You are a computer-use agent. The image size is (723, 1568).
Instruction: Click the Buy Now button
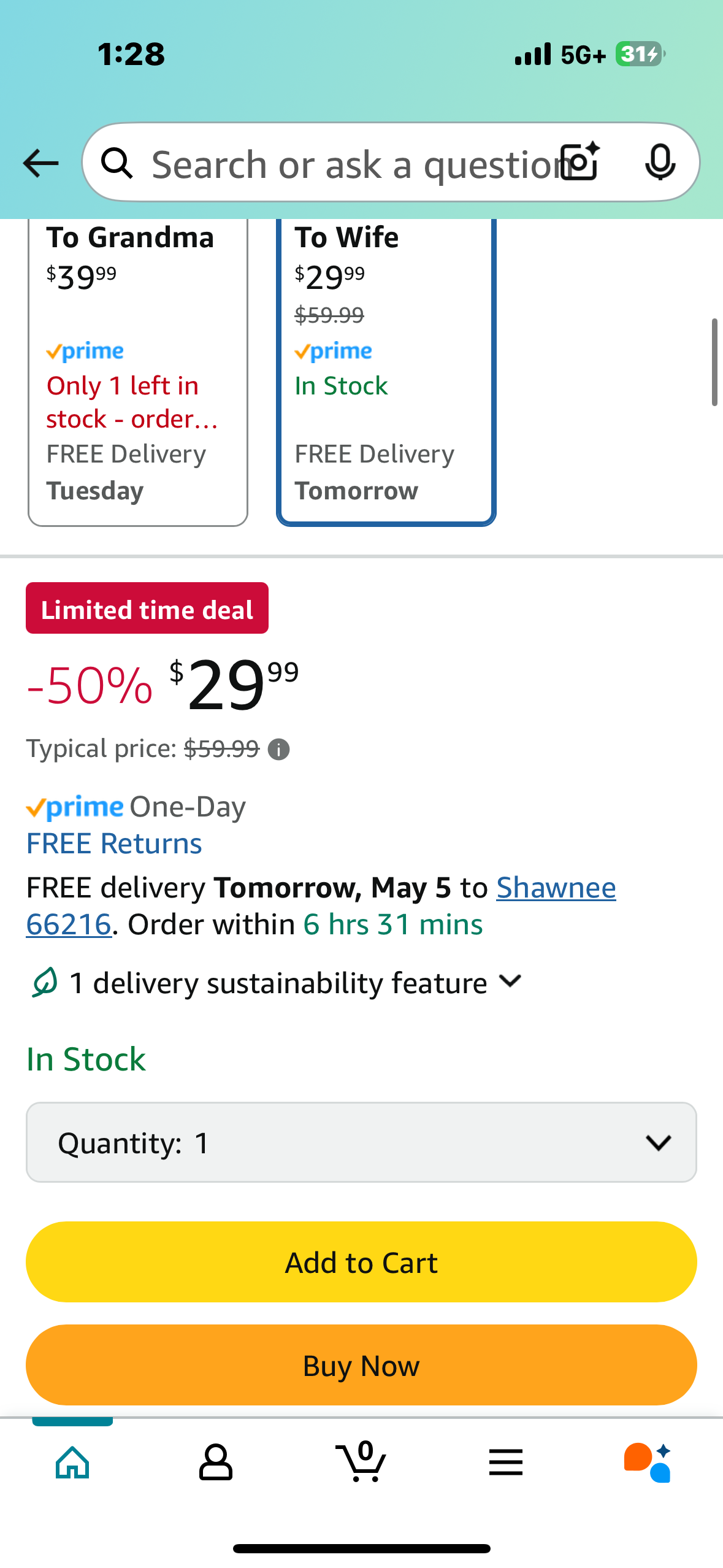[x=361, y=1365]
